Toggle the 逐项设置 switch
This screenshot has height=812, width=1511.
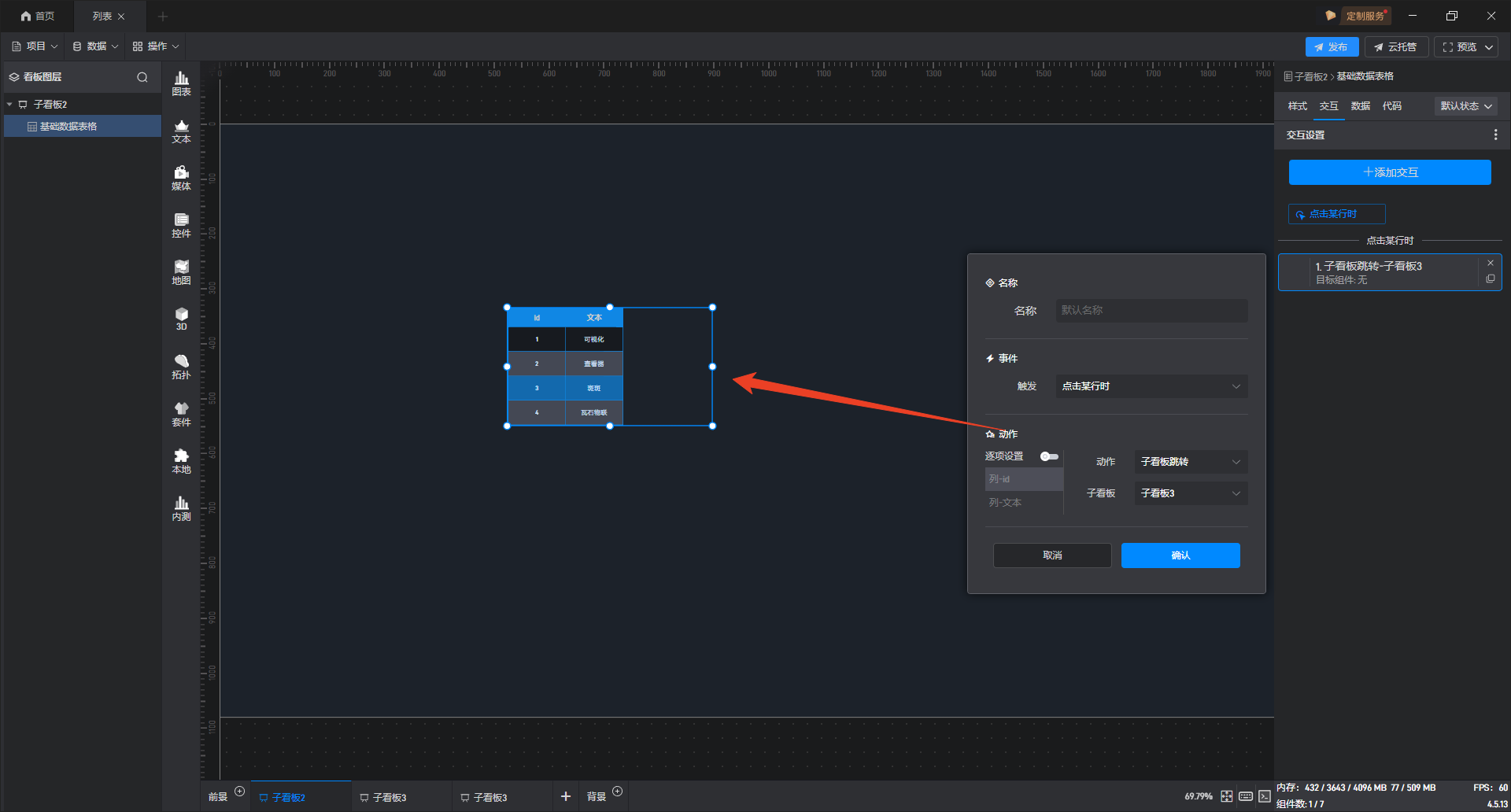tap(1049, 456)
